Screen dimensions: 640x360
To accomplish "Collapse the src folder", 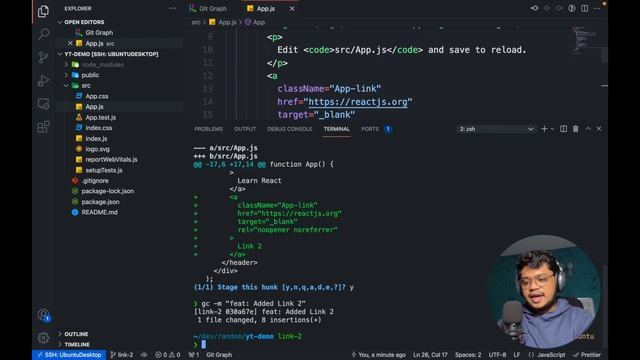I will (x=86, y=86).
